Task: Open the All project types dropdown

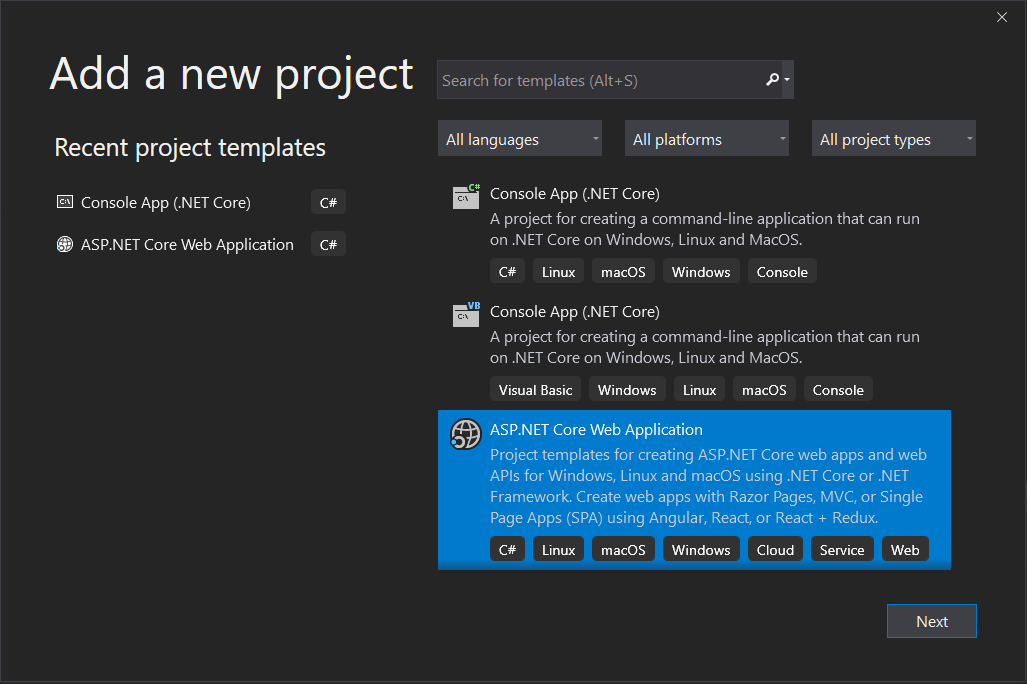Action: (893, 138)
